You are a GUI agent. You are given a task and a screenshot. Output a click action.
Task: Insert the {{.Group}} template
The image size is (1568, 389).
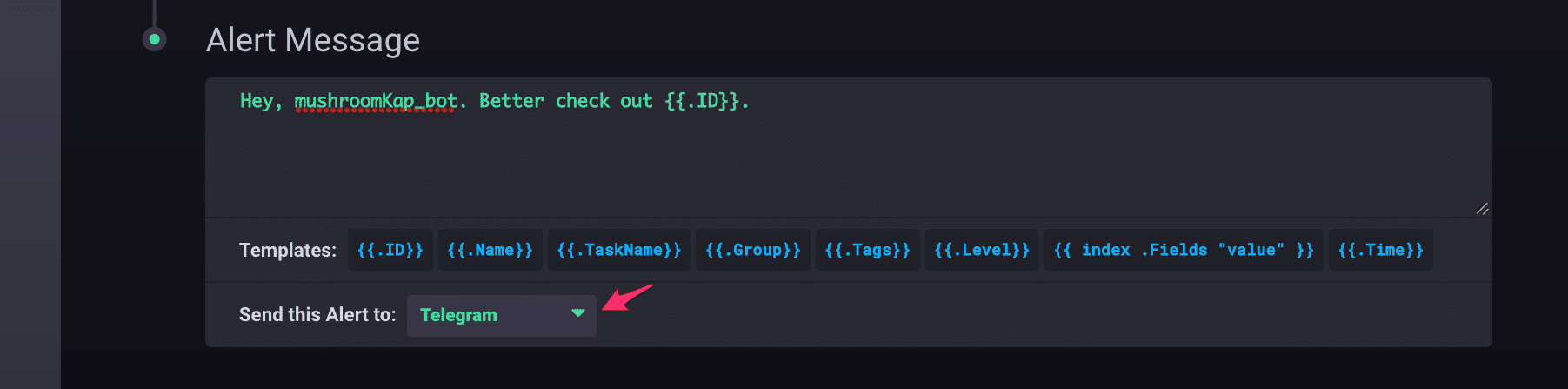(x=752, y=251)
